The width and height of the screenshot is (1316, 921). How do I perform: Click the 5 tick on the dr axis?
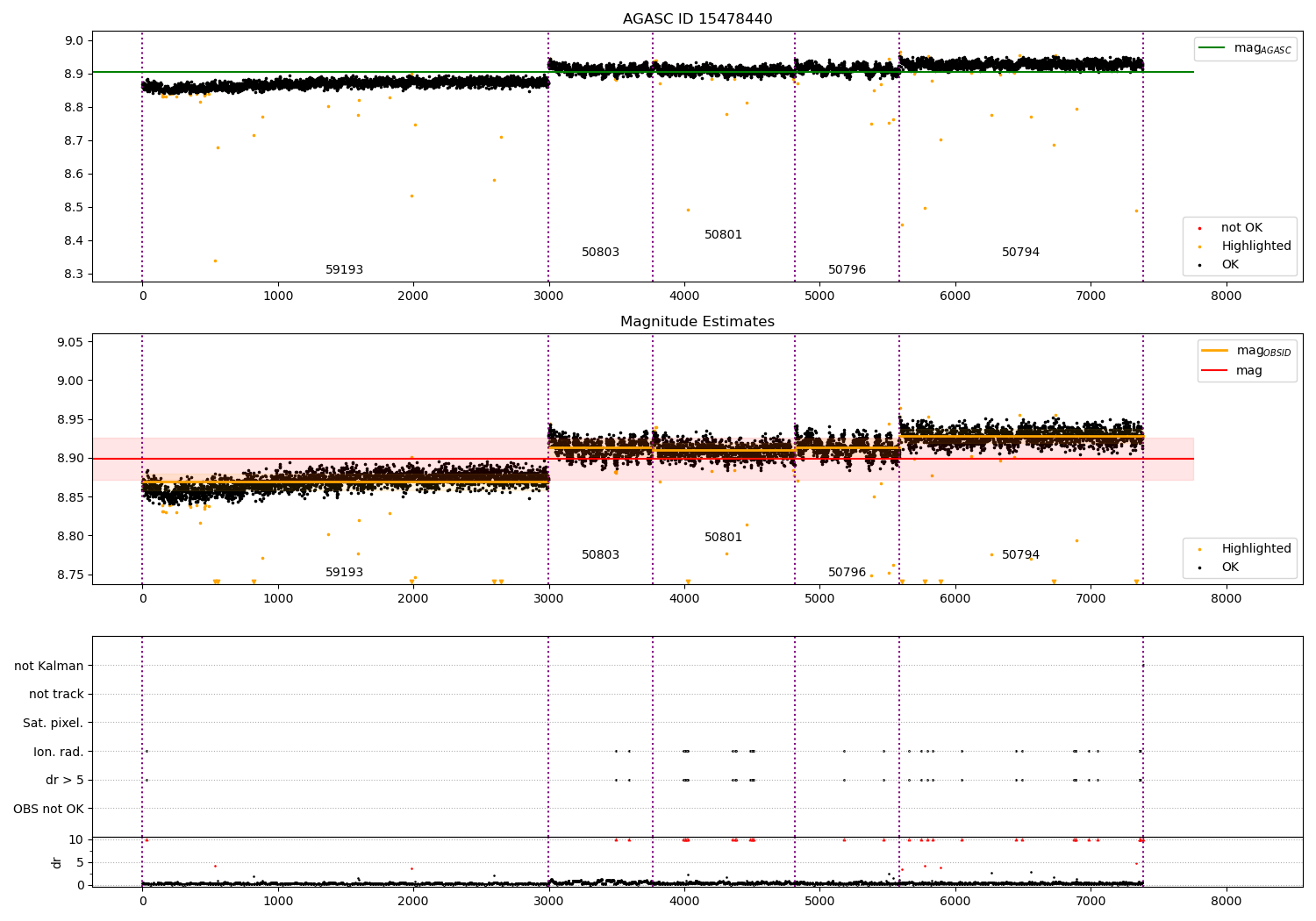pyautogui.click(x=80, y=862)
